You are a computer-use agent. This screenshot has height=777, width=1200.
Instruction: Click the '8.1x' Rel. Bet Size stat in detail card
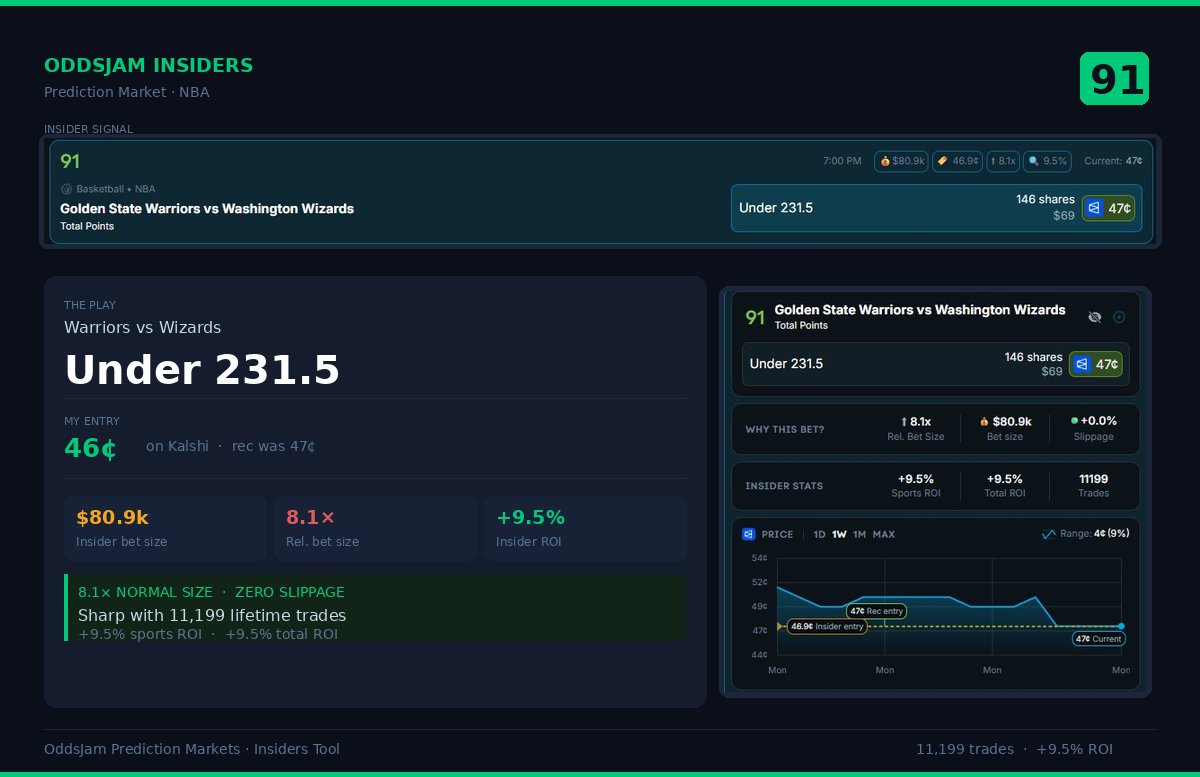[x=916, y=428]
